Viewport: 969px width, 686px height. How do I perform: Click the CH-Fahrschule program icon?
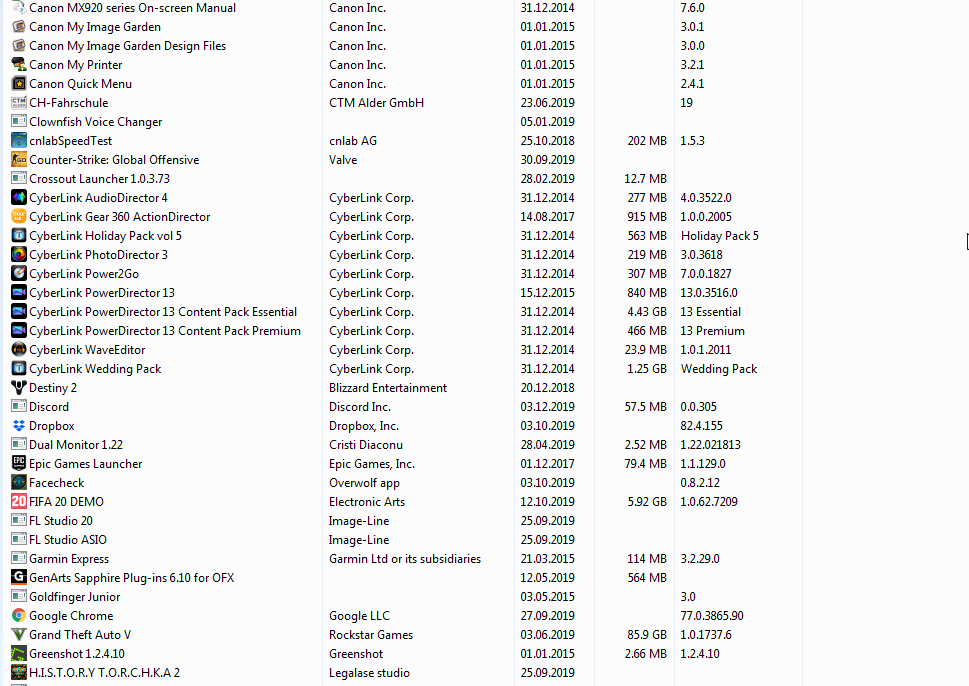(19, 103)
